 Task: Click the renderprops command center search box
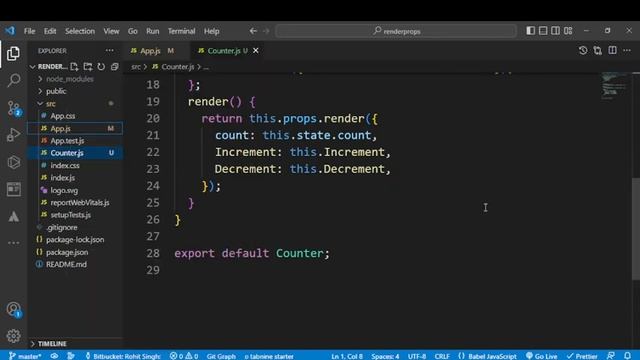(x=396, y=31)
